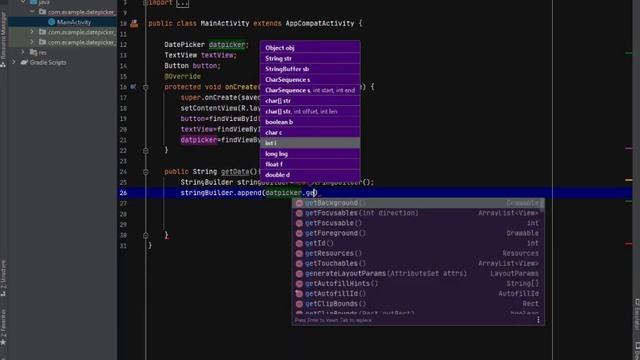
Task: Select getBackground() from the completion list
Action: pyautogui.click(x=416, y=203)
